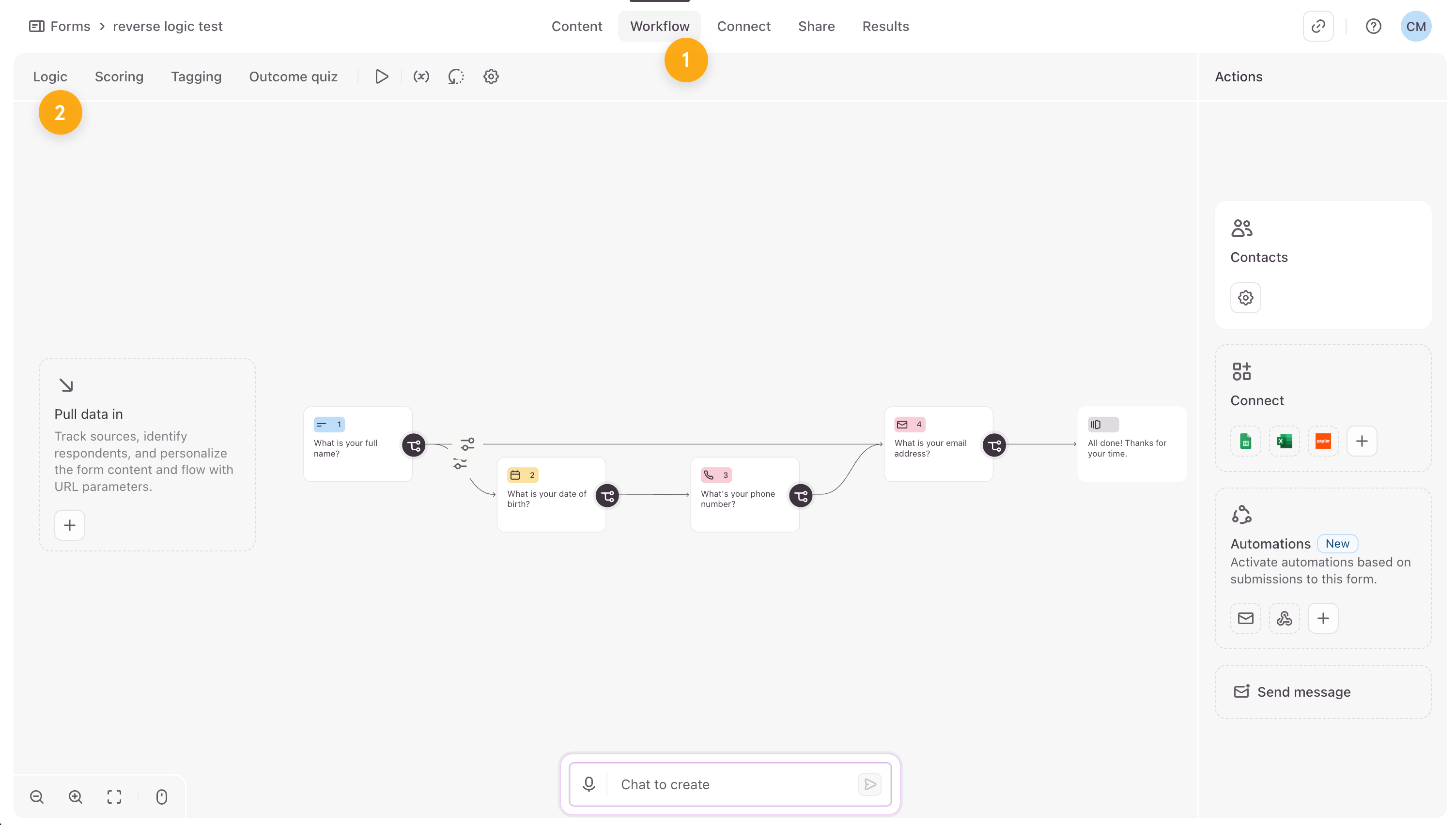The width and height of the screenshot is (1456, 825).
Task: Open logic branch on full name question
Action: click(x=414, y=445)
